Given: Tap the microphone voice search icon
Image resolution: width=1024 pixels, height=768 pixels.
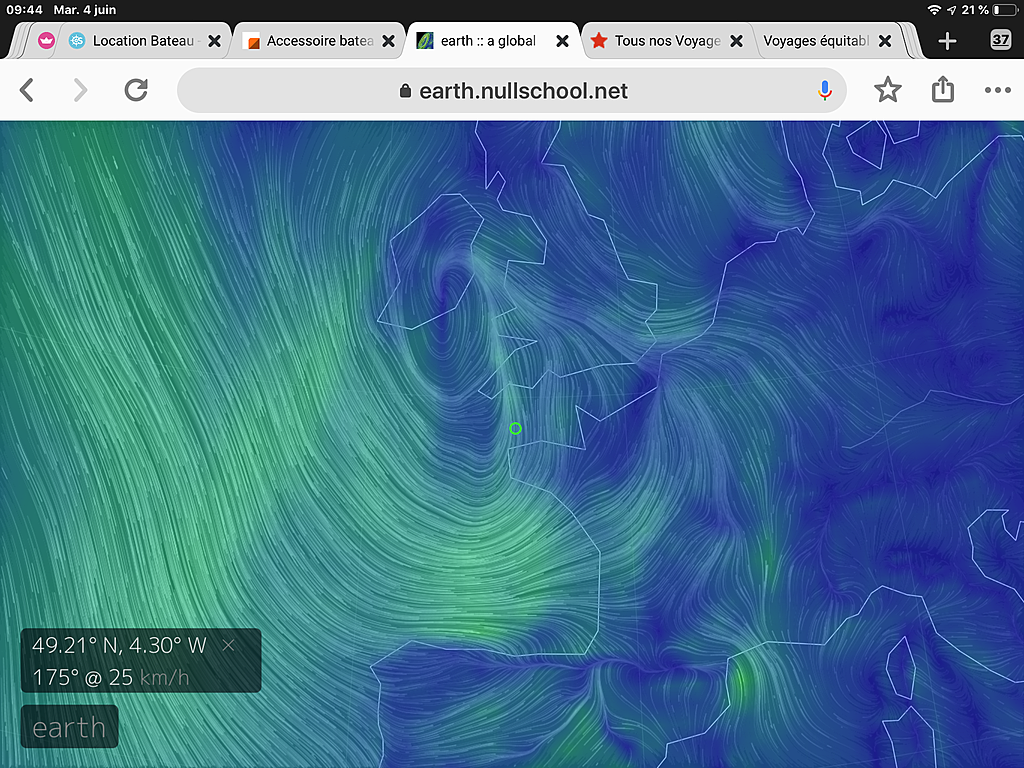Looking at the screenshot, I should (825, 90).
